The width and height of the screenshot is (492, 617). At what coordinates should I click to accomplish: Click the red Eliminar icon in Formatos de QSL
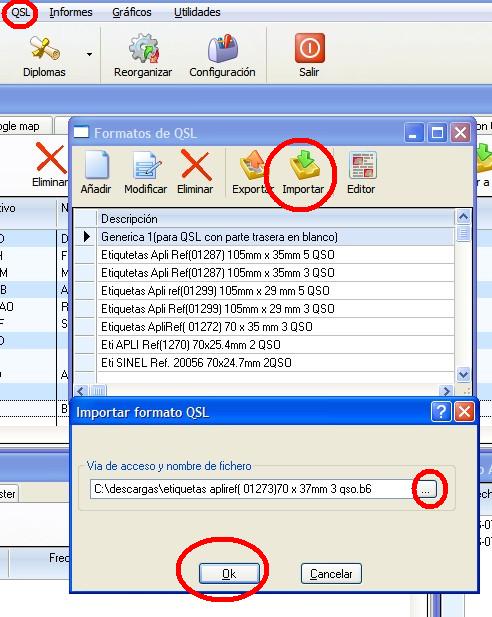196,165
